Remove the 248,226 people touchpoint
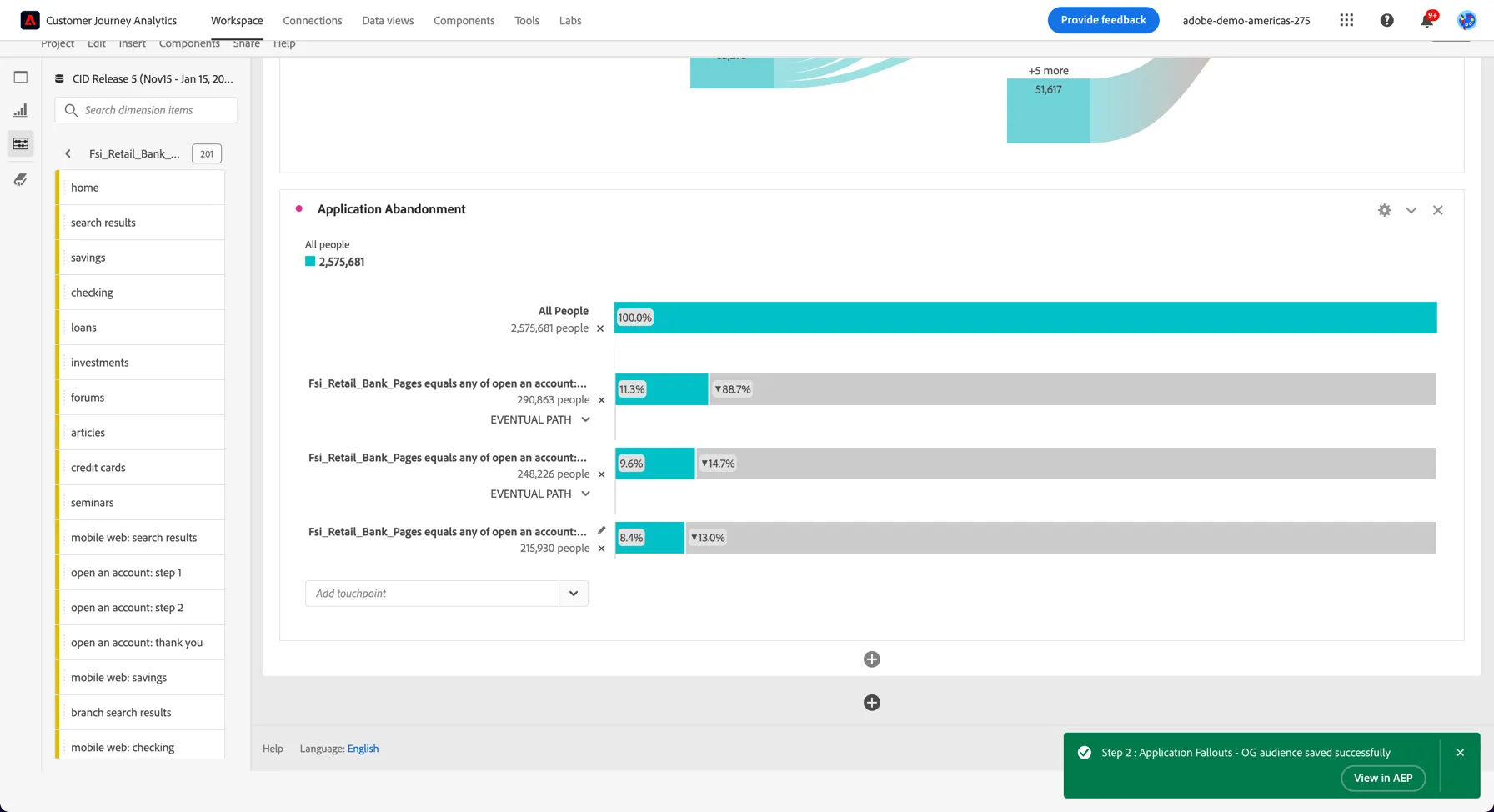This screenshot has height=812, width=1494. pos(601,474)
